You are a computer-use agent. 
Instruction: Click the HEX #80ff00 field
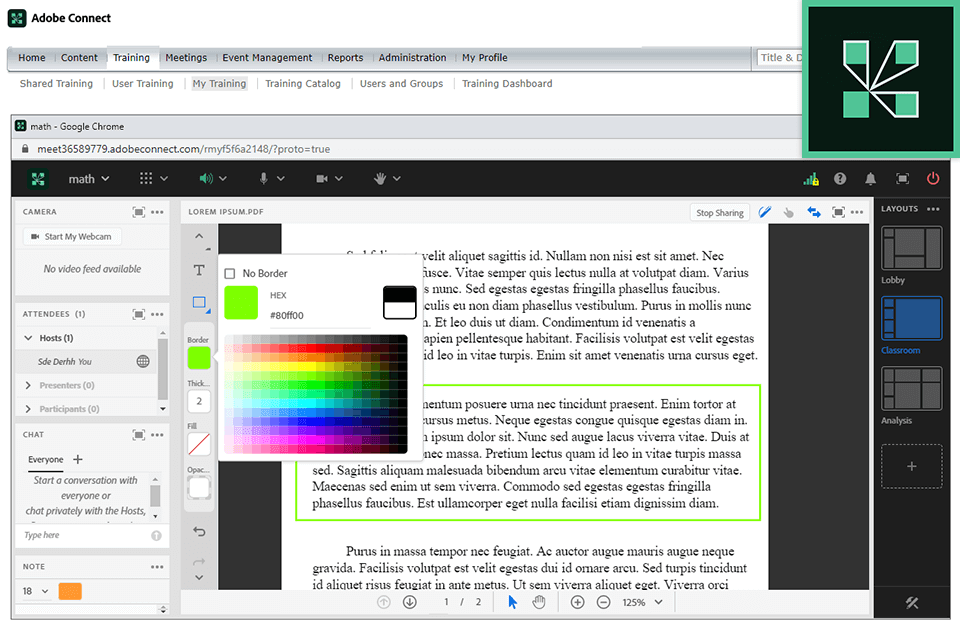point(320,315)
